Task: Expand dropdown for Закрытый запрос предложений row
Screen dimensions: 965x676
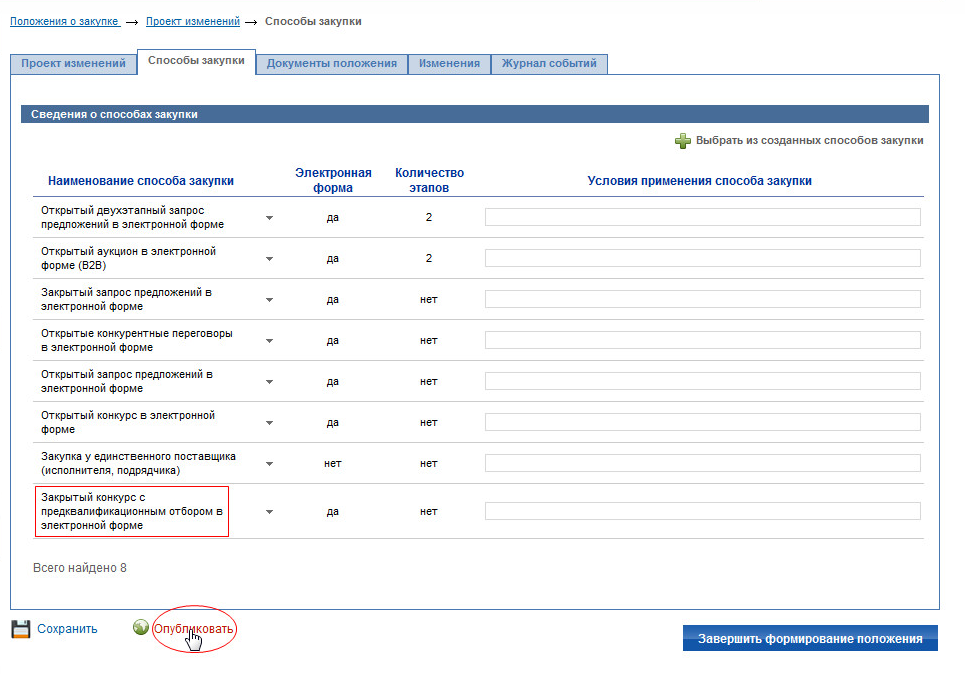Action: pos(269,299)
